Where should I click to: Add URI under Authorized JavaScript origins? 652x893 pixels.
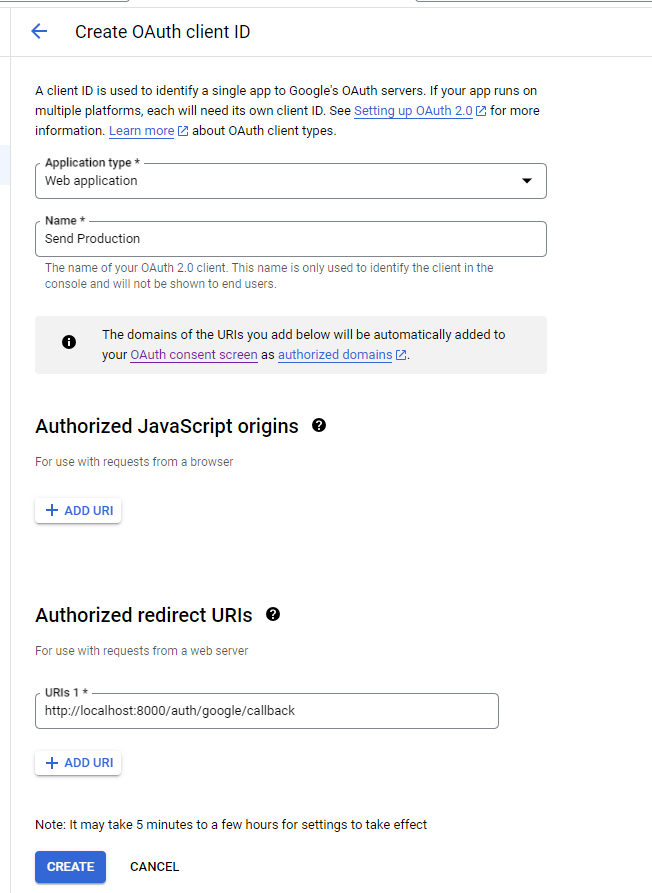[x=78, y=511]
